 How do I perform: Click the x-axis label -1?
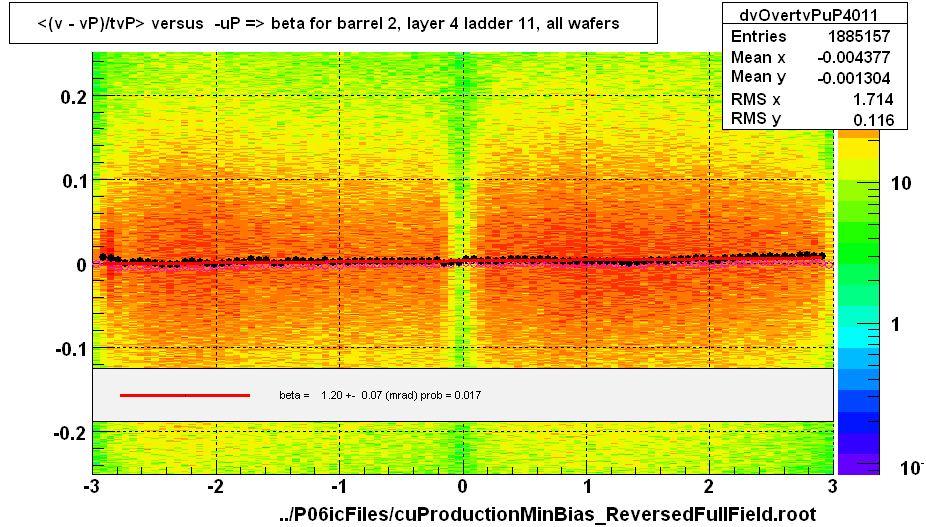coord(337,486)
